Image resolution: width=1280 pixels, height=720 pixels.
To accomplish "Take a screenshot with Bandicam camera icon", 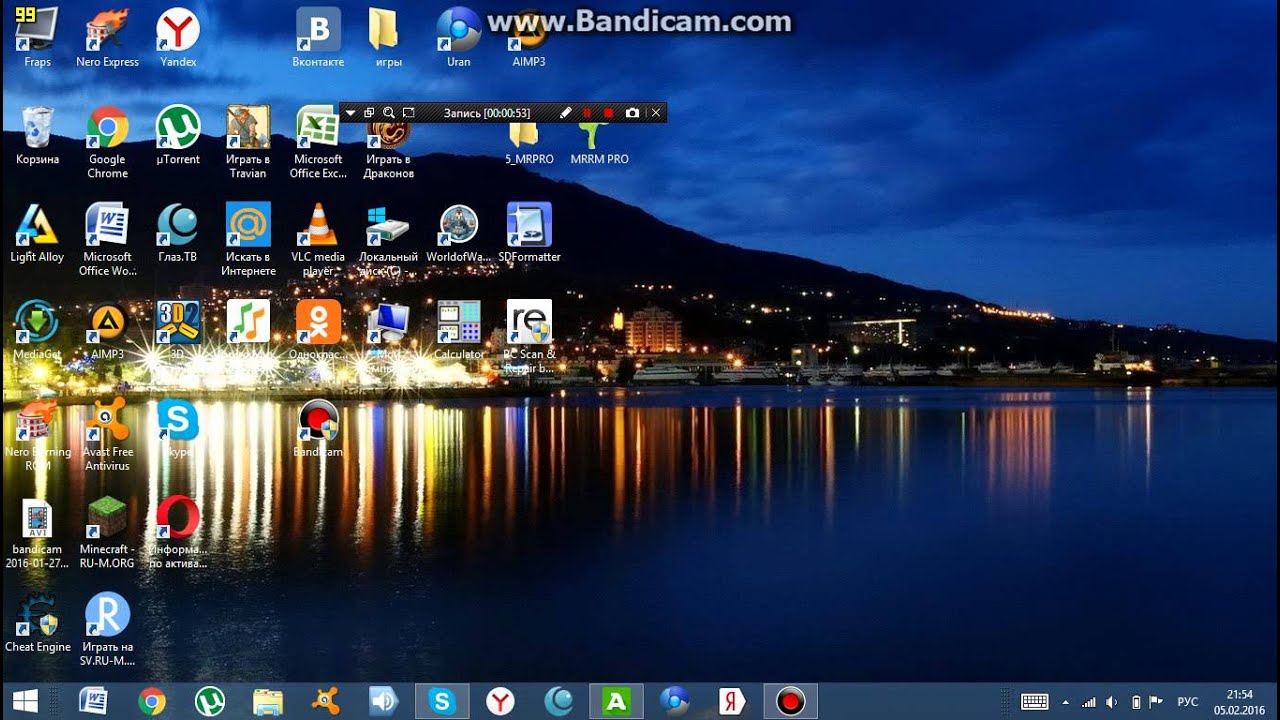I will coord(632,113).
